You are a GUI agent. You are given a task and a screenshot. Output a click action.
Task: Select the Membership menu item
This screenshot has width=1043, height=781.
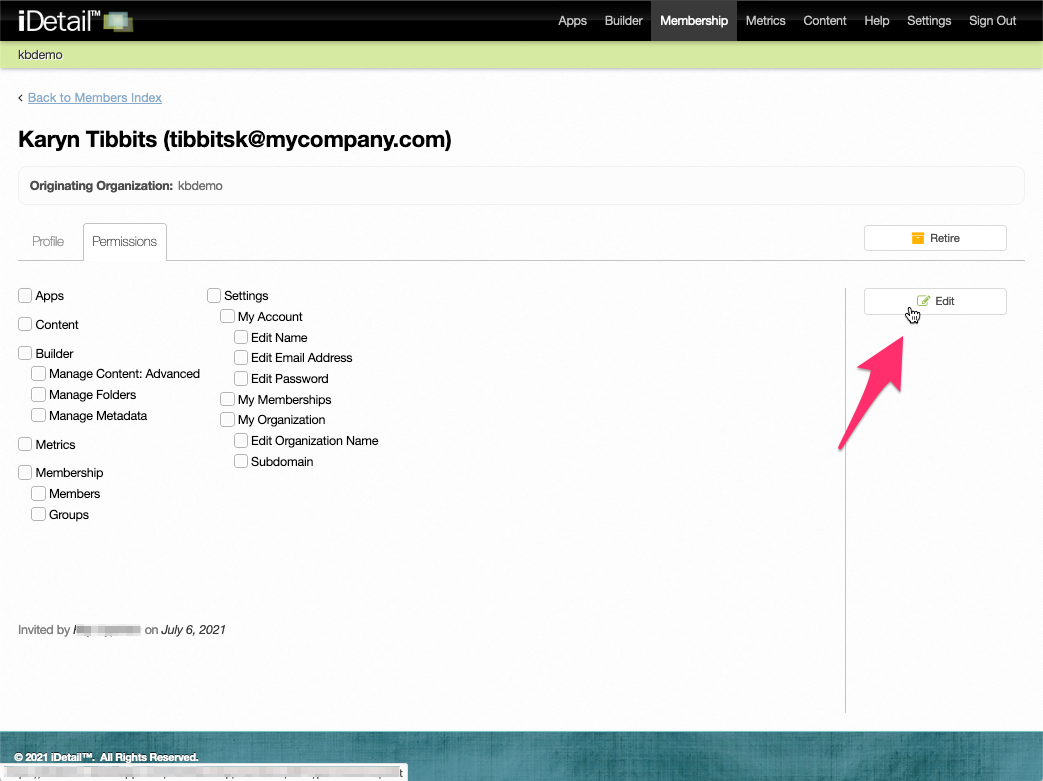[694, 21]
